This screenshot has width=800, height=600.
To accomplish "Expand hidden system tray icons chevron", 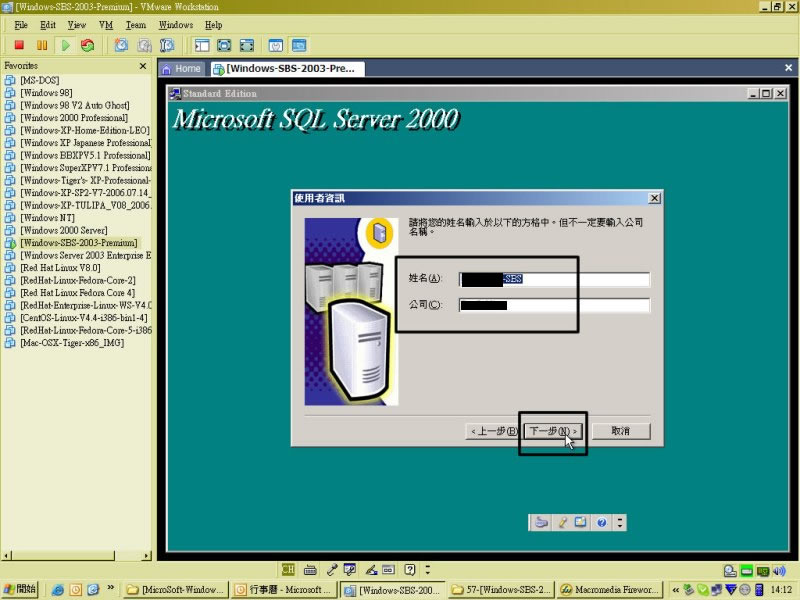I will 676,590.
